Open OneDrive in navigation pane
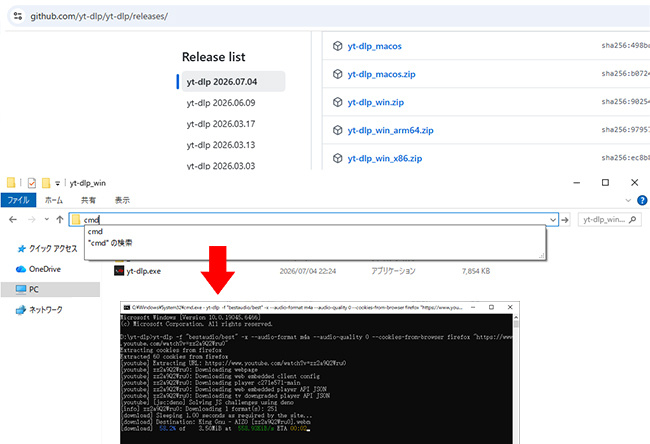The width and height of the screenshot is (650, 444). click(x=39, y=269)
